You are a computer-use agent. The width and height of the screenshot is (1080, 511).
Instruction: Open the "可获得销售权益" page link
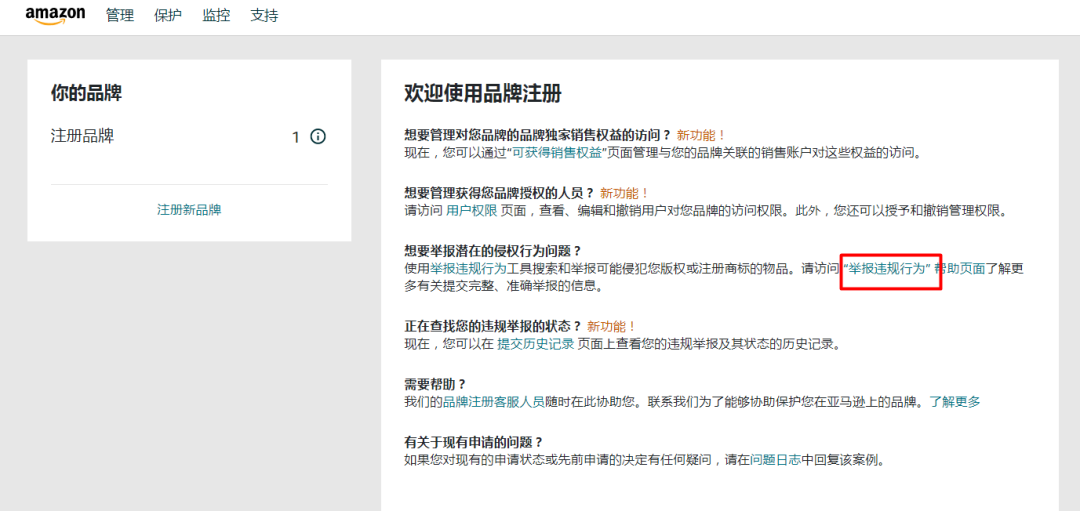pos(556,153)
